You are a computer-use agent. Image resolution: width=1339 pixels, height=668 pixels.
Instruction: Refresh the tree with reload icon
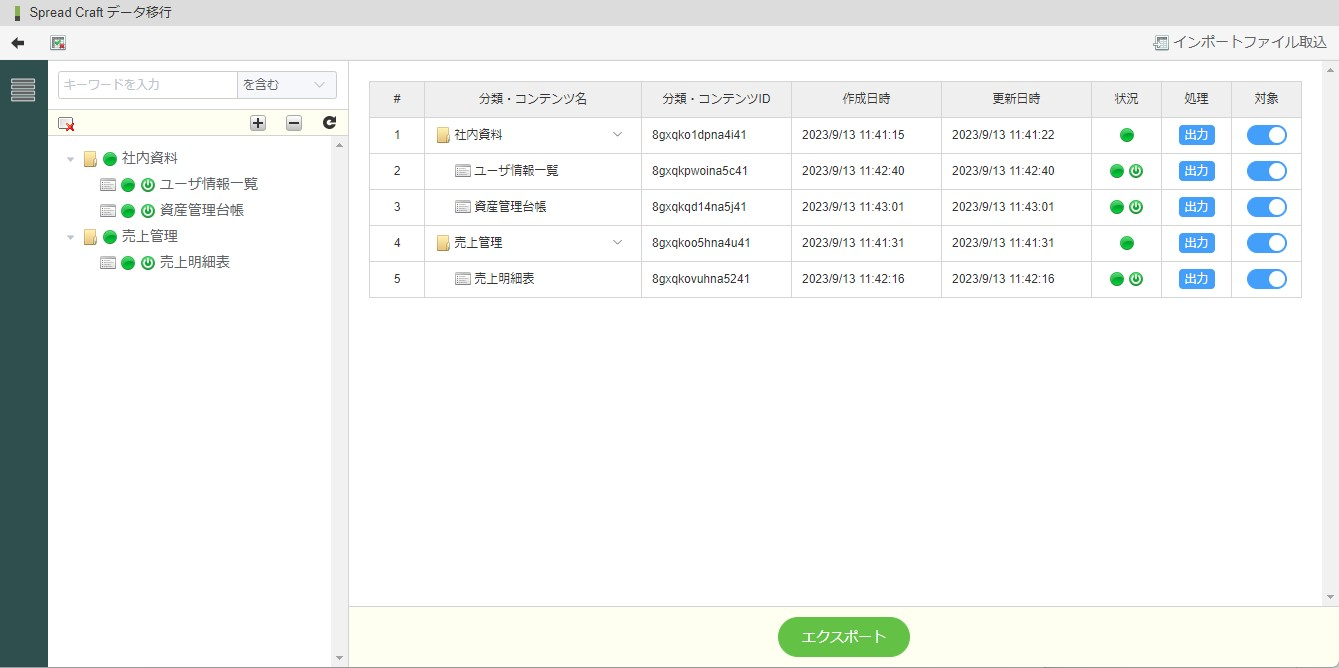(x=329, y=123)
